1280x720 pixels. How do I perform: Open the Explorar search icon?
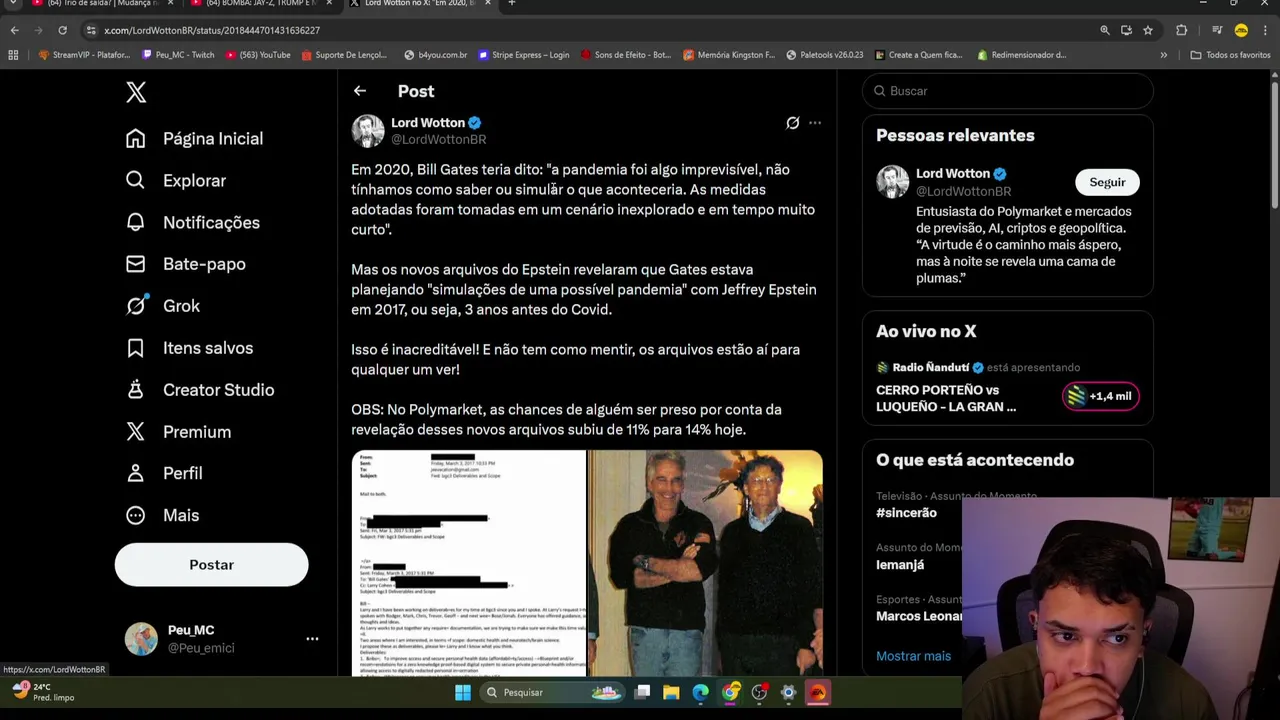point(136,181)
